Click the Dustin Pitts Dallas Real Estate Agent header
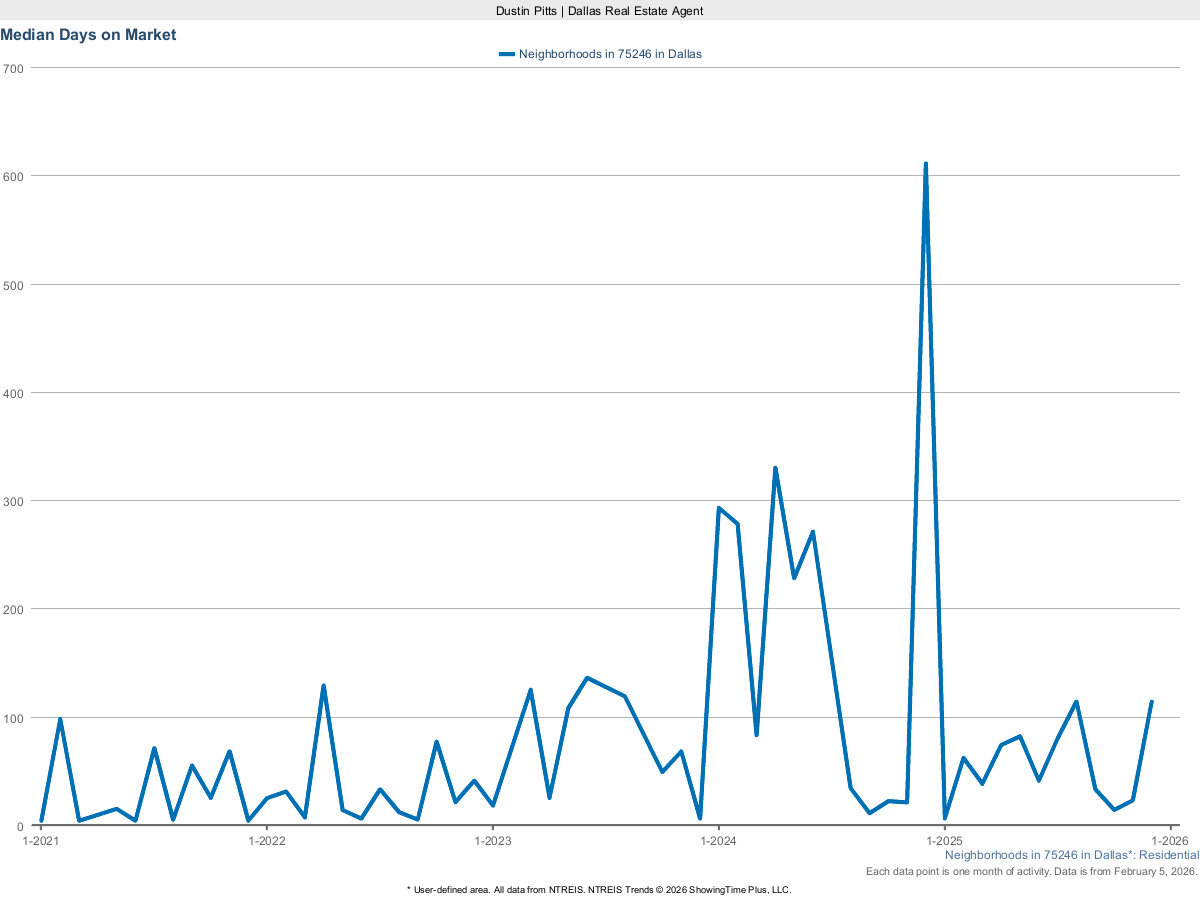 [600, 10]
